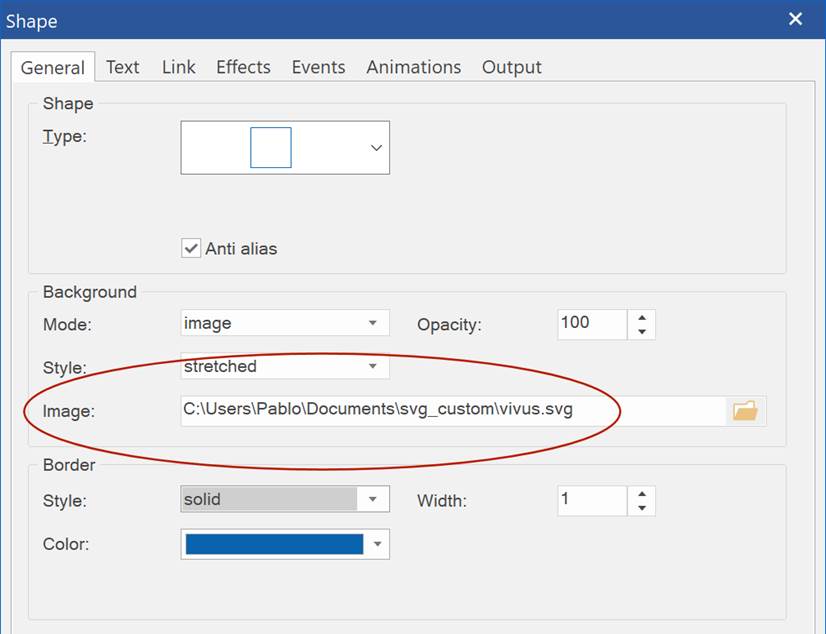Decrease Opacity with the down arrow
This screenshot has height=634, width=826.
(x=641, y=331)
